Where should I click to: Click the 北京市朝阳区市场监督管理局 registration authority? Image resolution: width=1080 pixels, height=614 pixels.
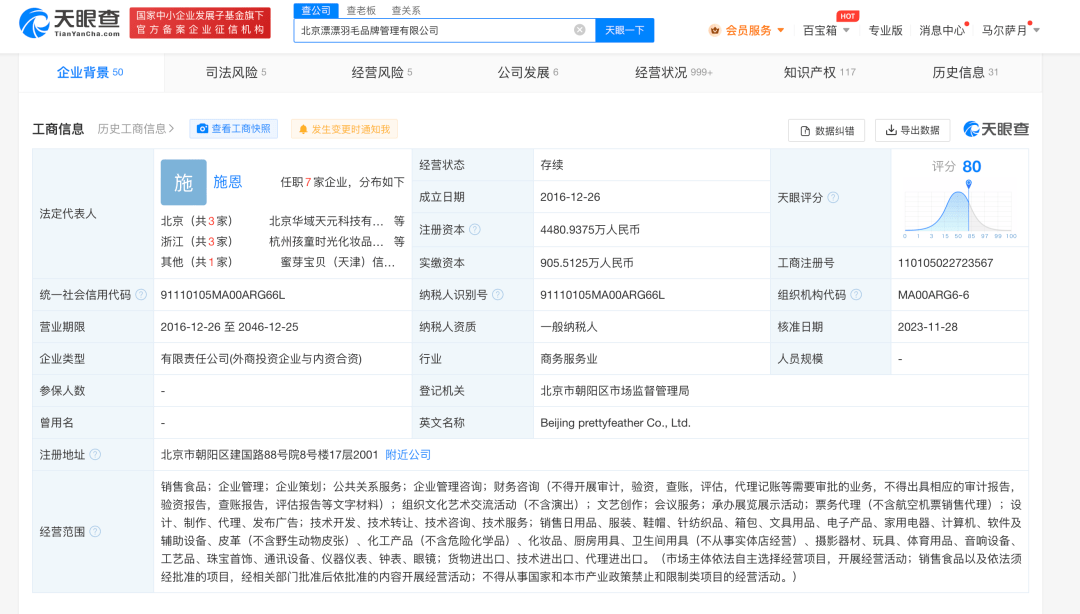pos(615,391)
